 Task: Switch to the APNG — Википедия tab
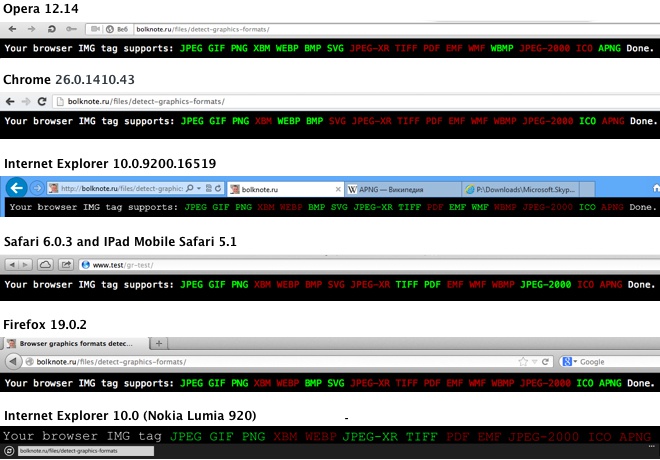(x=403, y=189)
